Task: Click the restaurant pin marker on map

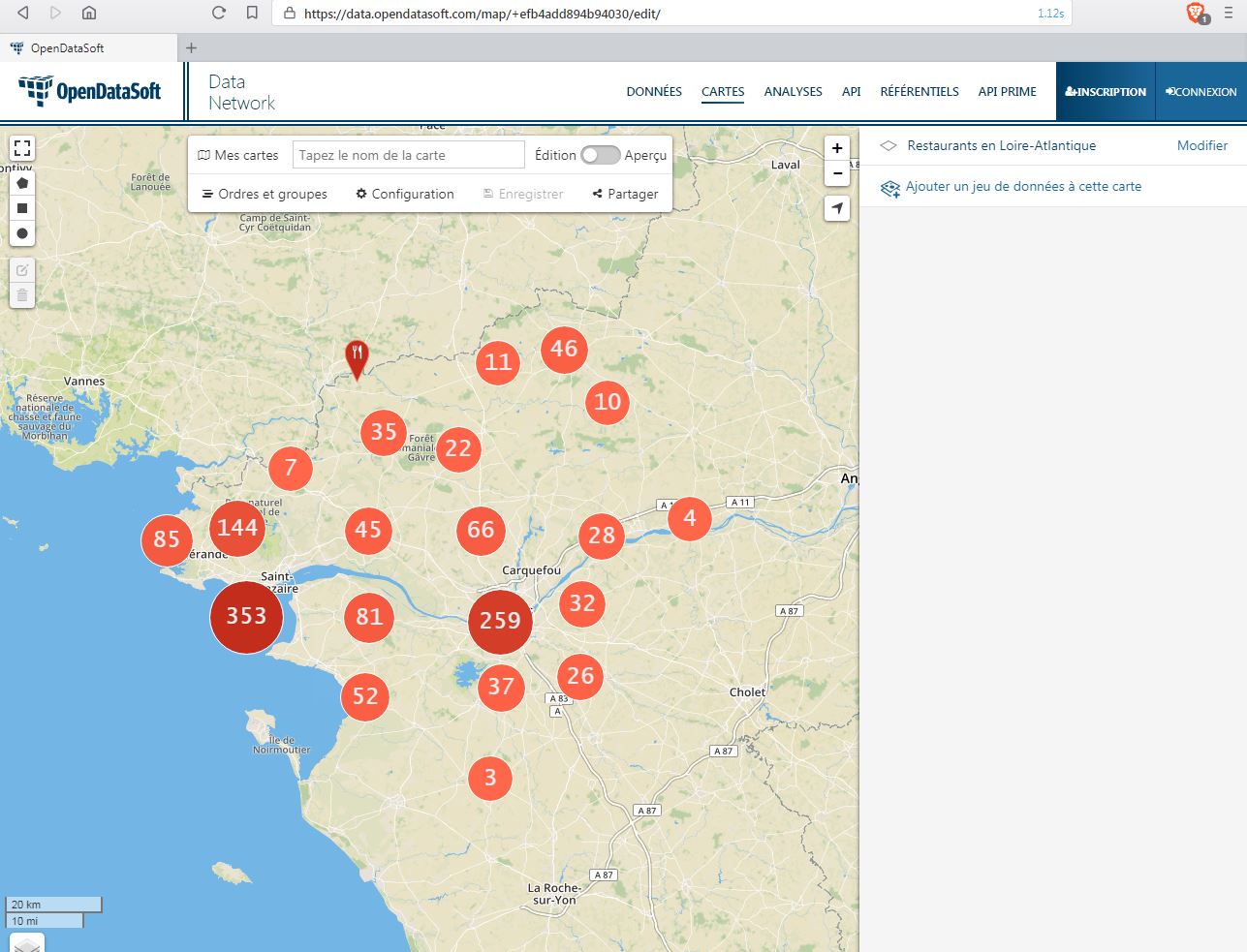Action: (x=357, y=356)
